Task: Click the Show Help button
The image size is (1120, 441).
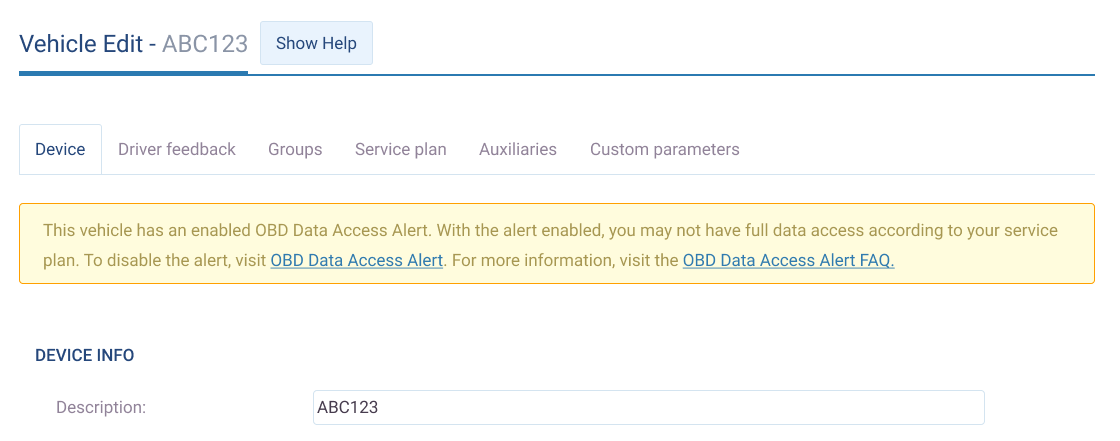Action: point(316,44)
